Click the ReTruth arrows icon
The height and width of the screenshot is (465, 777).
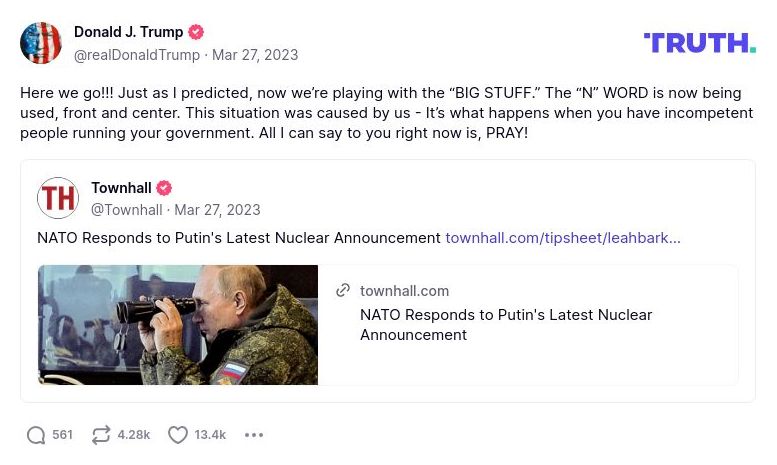pyautogui.click(x=101, y=435)
